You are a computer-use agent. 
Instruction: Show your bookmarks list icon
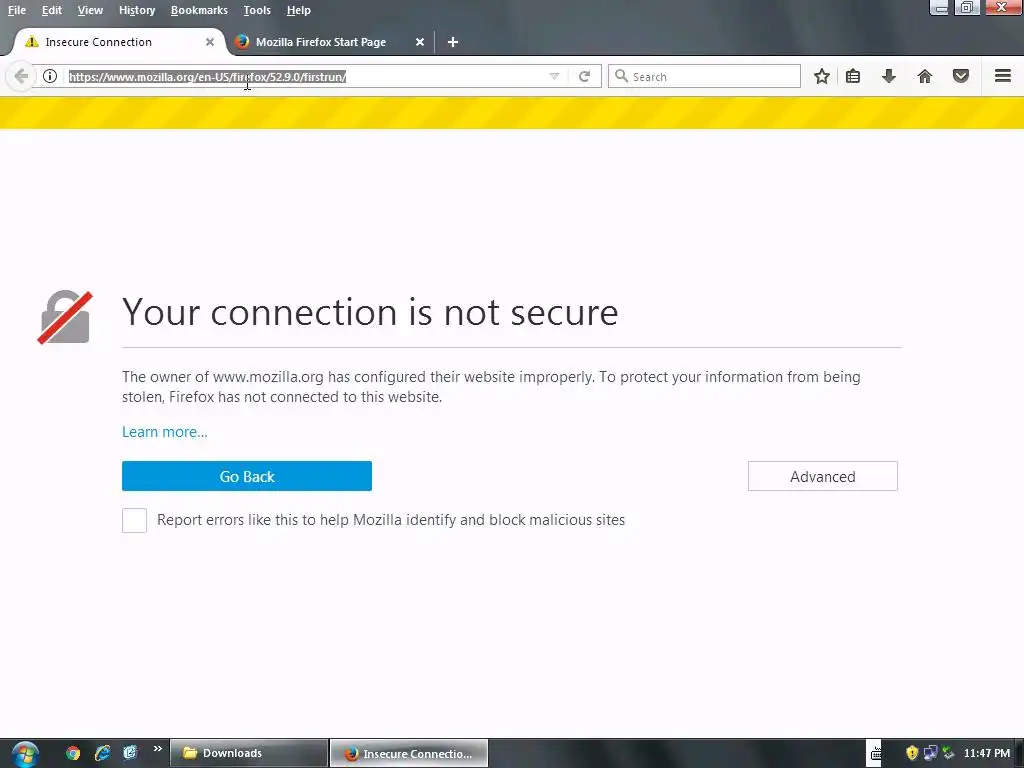pyautogui.click(x=853, y=76)
